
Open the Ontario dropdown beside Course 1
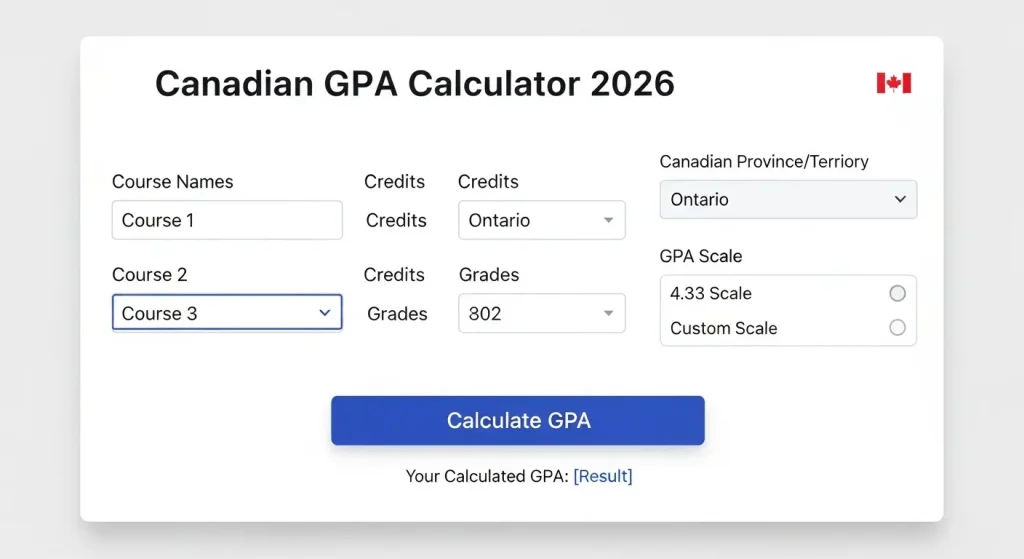pyautogui.click(x=541, y=220)
